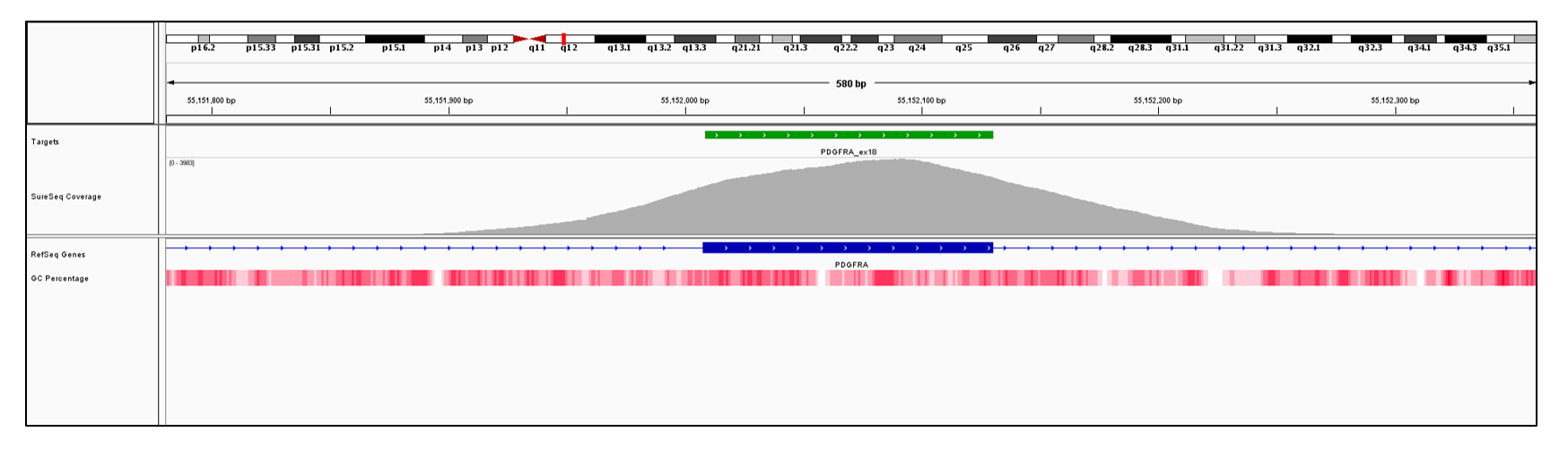Select the q21.3 cytoband
The height and width of the screenshot is (458, 1568).
coord(796,48)
